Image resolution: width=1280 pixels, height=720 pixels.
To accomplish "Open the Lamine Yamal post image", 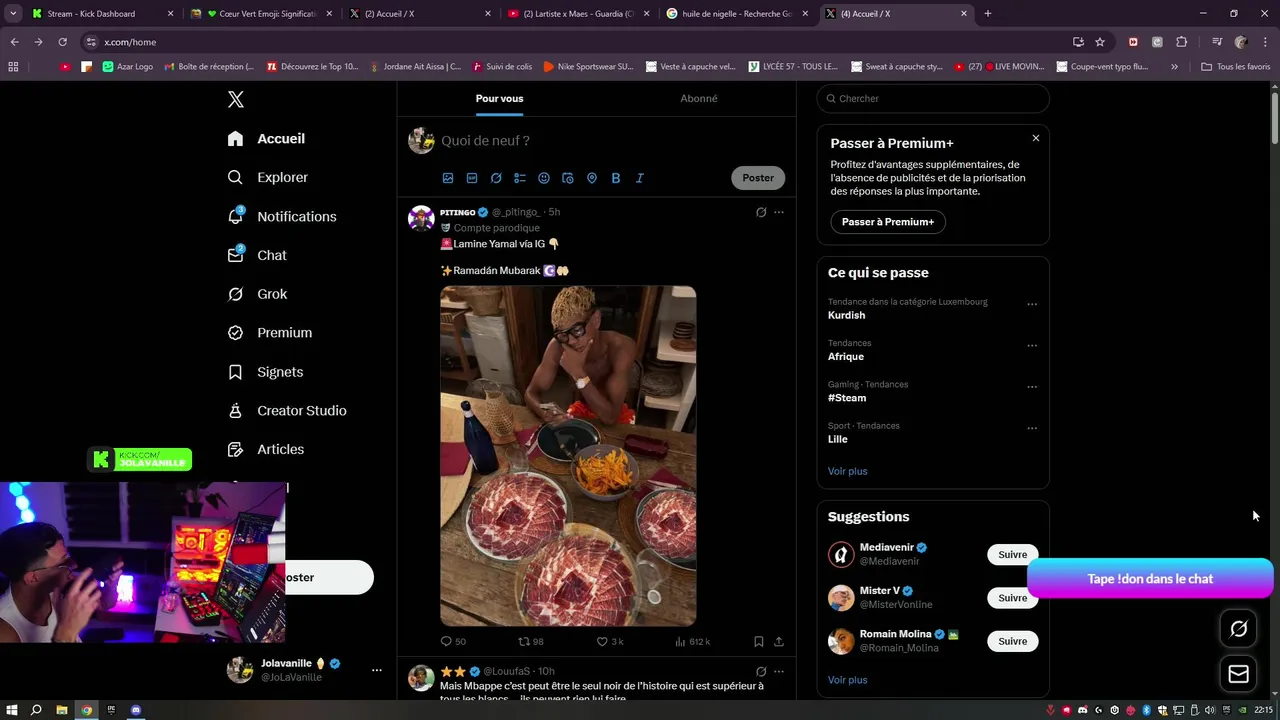I will click(x=568, y=456).
